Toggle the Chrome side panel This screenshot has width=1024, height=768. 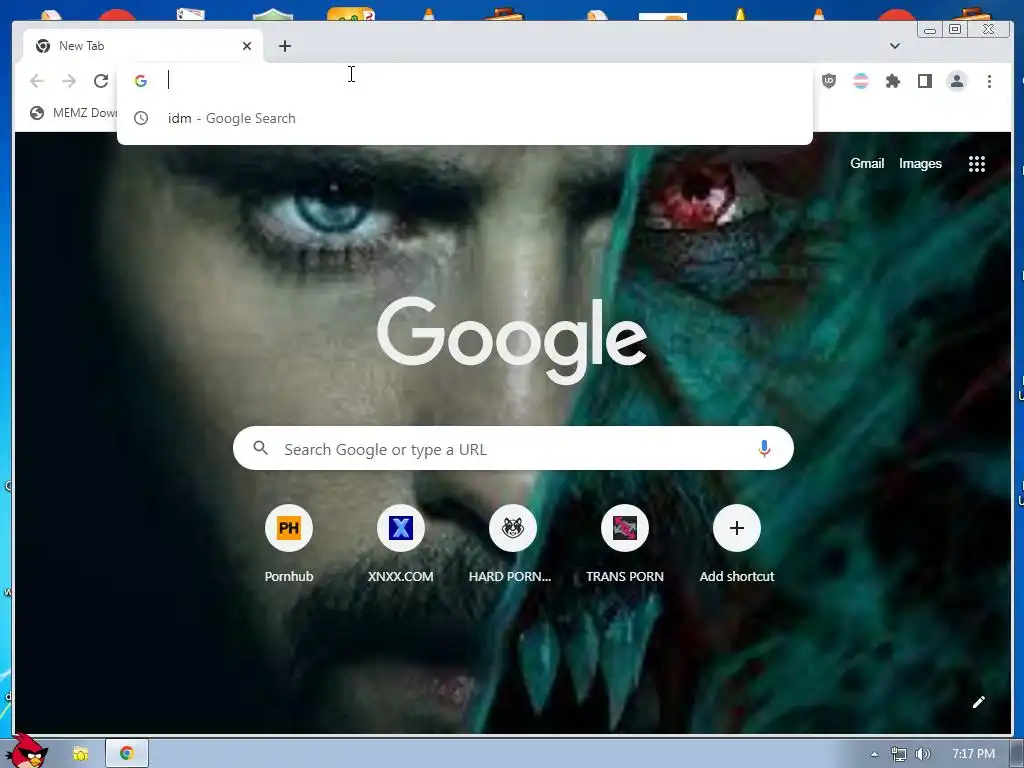tap(925, 81)
